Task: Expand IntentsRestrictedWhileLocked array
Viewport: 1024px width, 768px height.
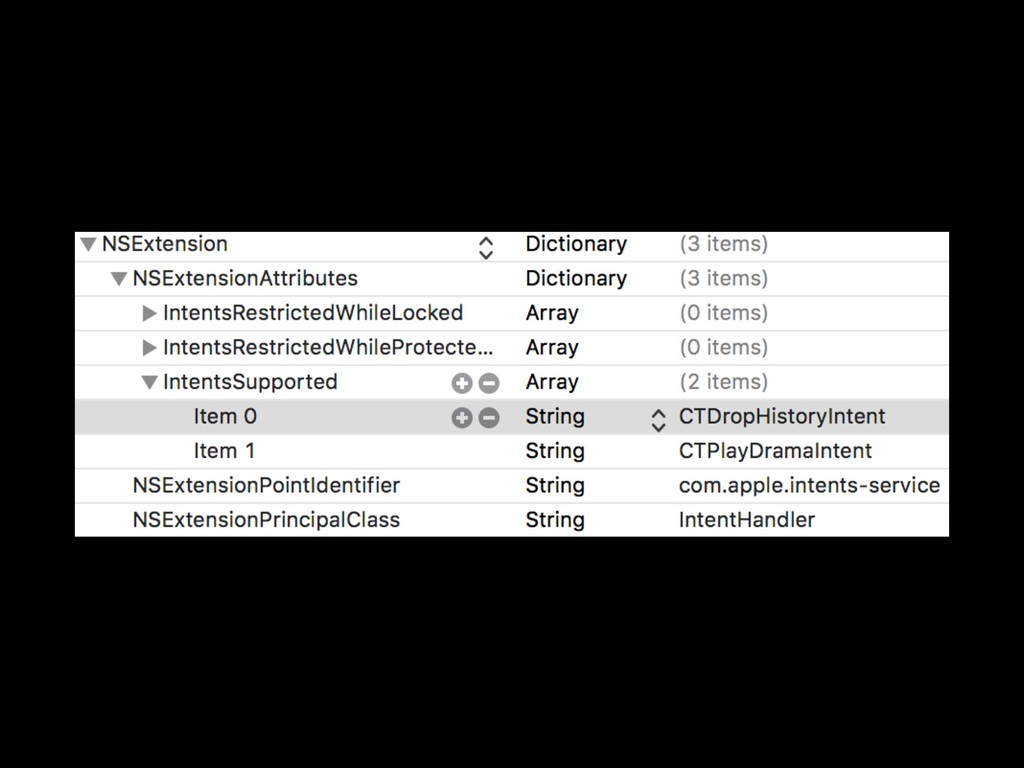Action: point(150,313)
